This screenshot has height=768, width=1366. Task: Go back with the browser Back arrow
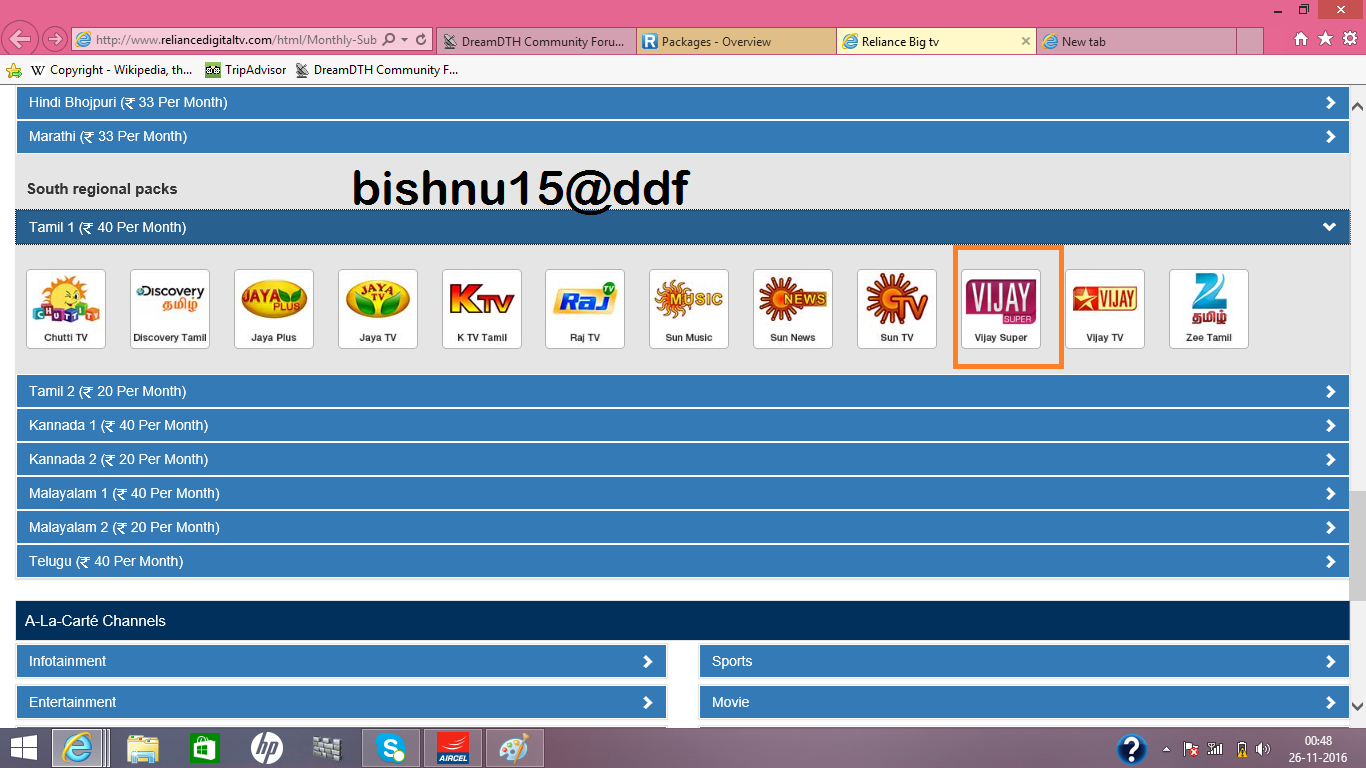click(x=21, y=40)
